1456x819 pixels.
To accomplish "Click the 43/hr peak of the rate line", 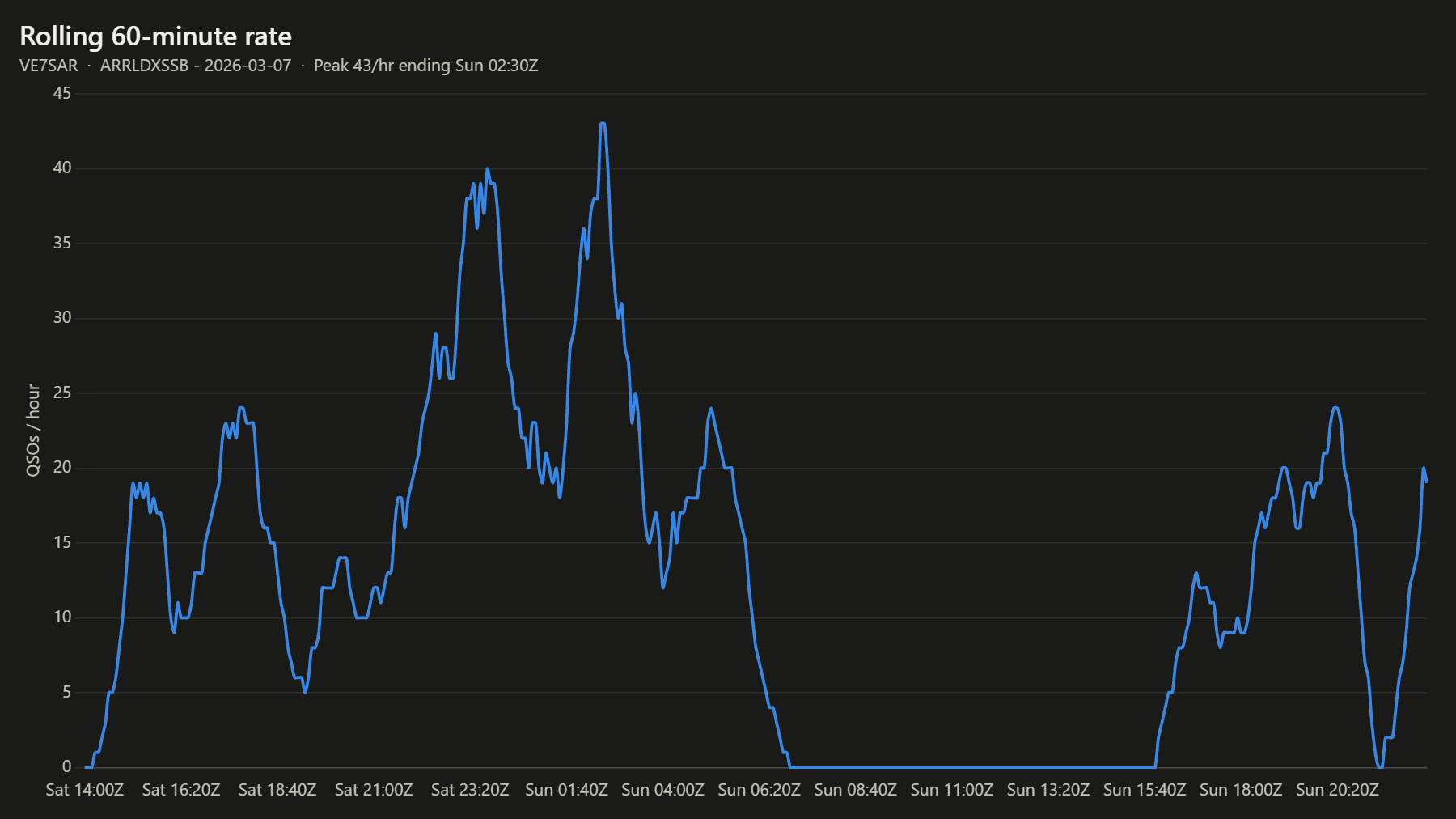I will [x=603, y=124].
